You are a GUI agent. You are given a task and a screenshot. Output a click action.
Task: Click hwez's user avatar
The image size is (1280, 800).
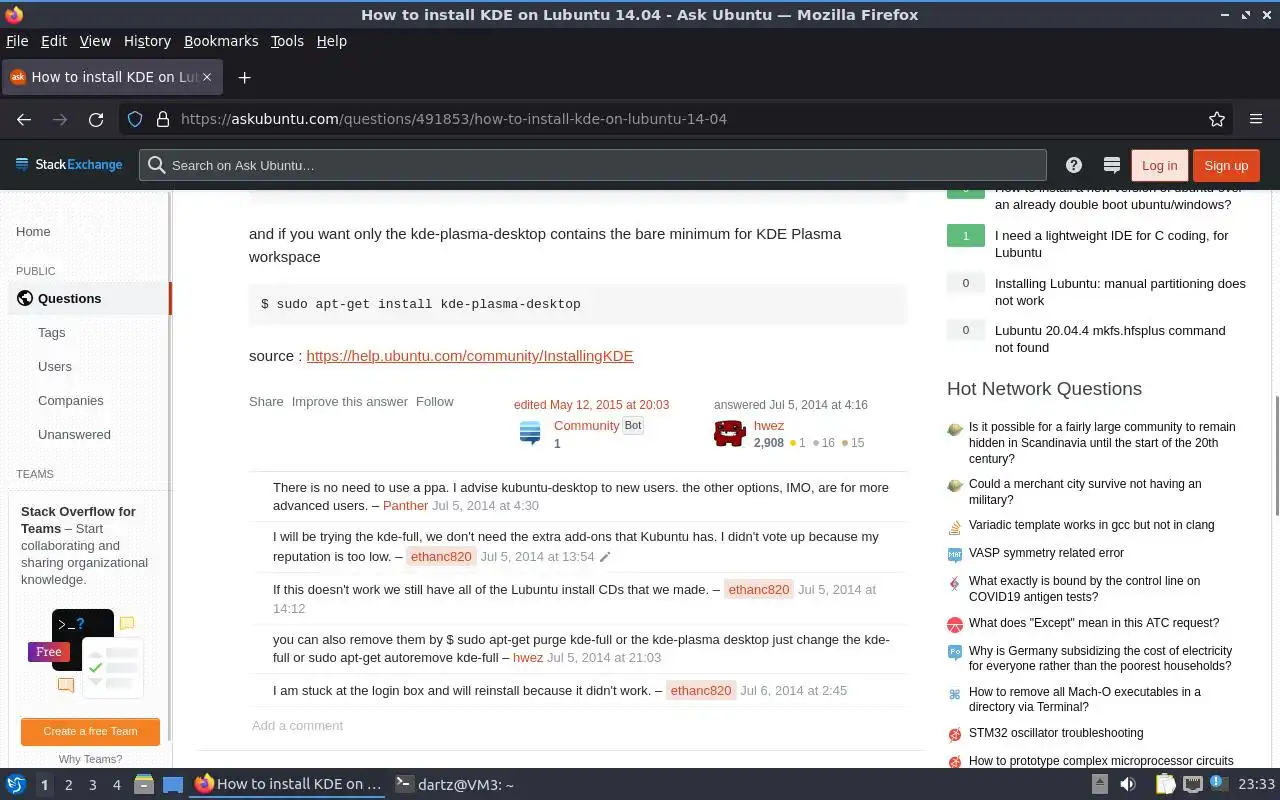click(730, 433)
